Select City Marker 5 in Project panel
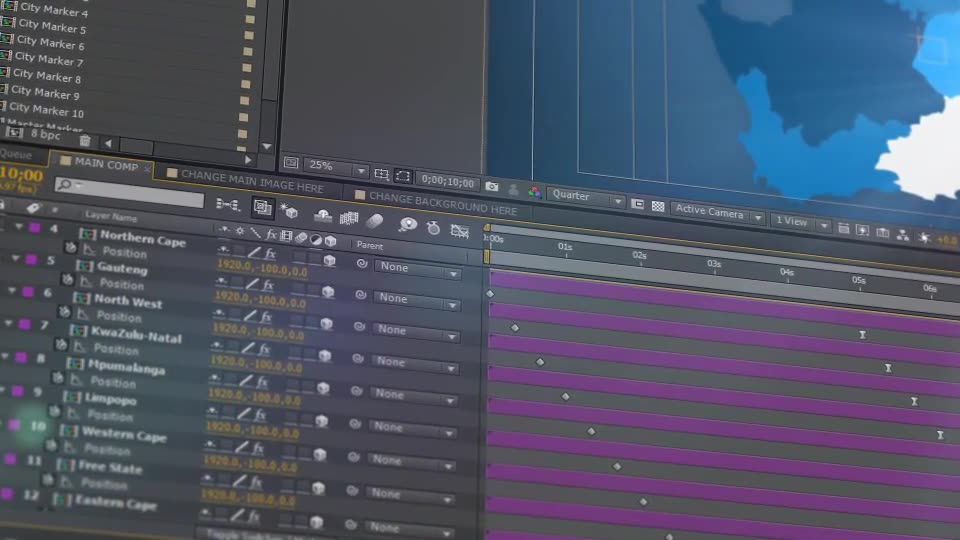Viewport: 960px width, 540px height. tap(51, 26)
